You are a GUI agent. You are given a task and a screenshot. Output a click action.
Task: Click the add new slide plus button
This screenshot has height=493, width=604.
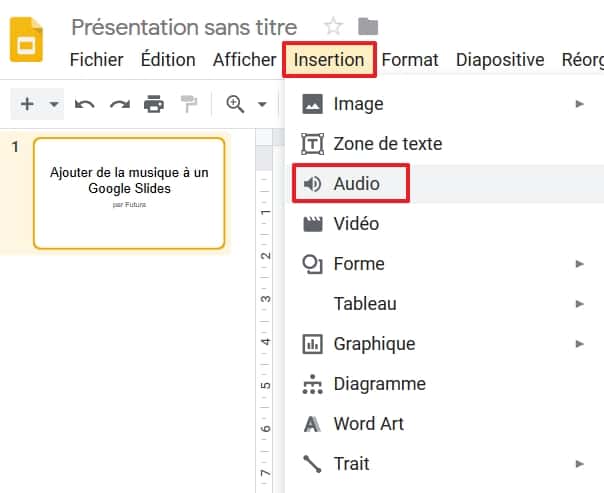click(27, 104)
